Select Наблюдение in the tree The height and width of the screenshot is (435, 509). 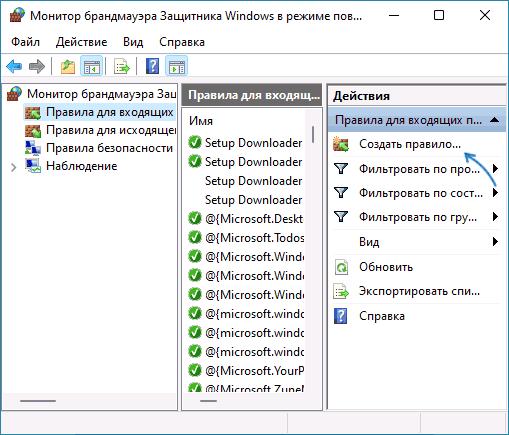click(x=82, y=166)
